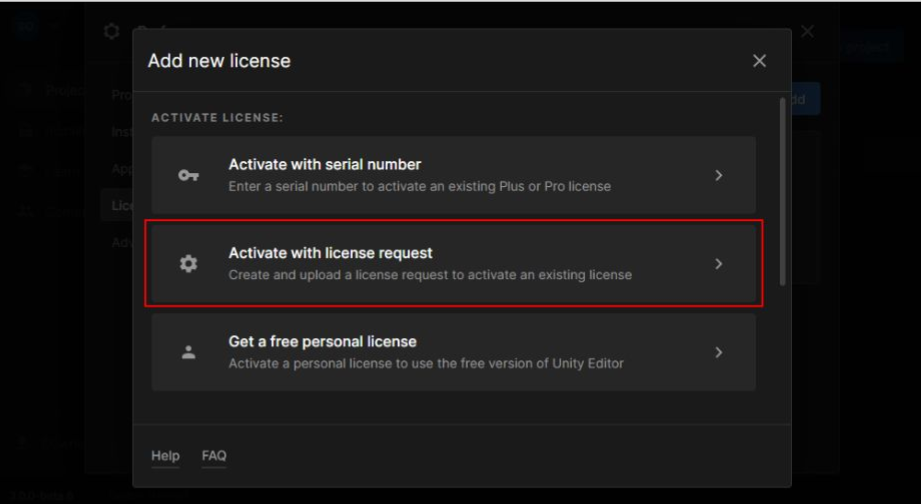Select the Licenses tab in Preferences sidebar

click(x=118, y=205)
